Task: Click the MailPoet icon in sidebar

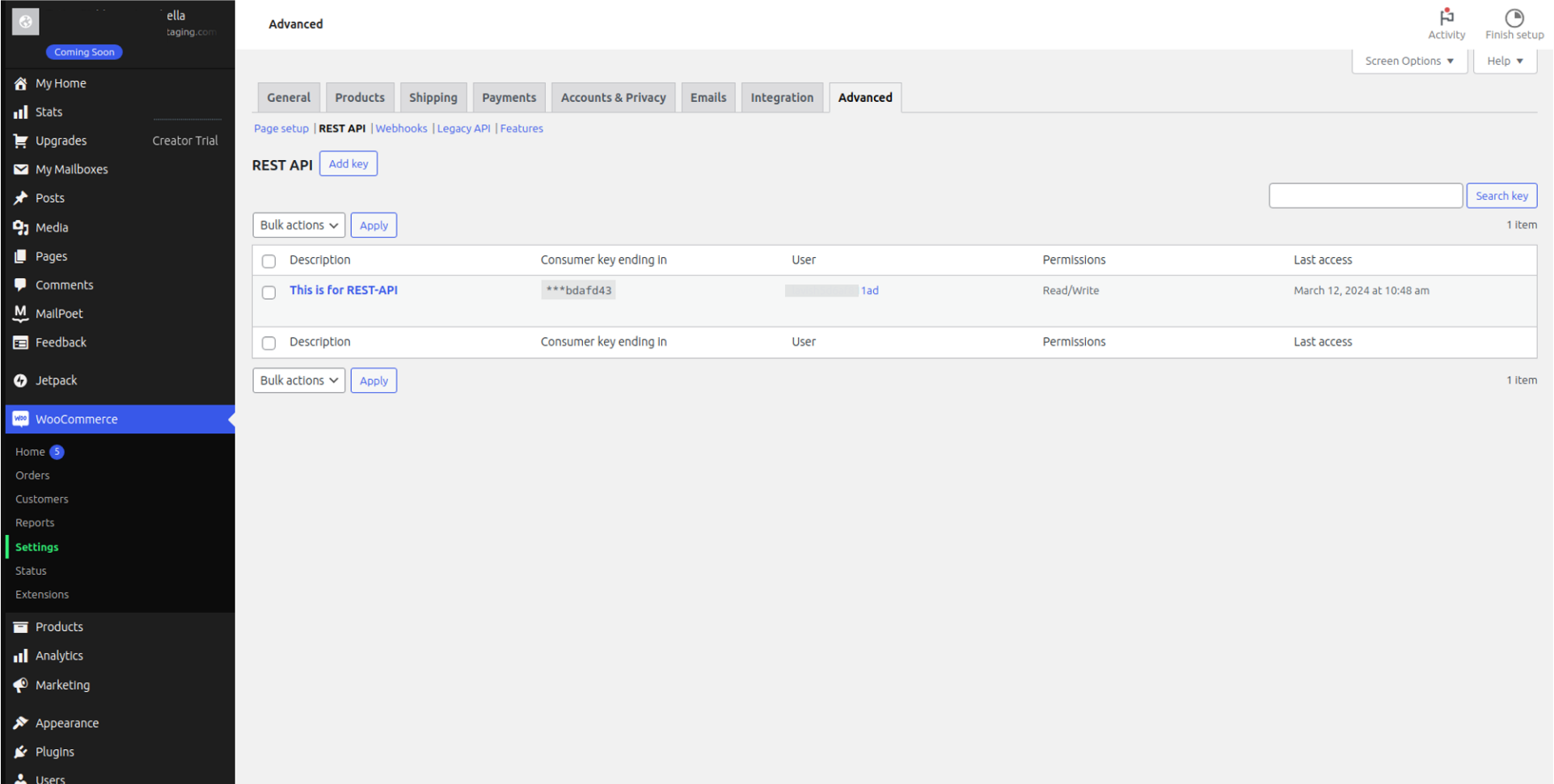Action: (21, 314)
